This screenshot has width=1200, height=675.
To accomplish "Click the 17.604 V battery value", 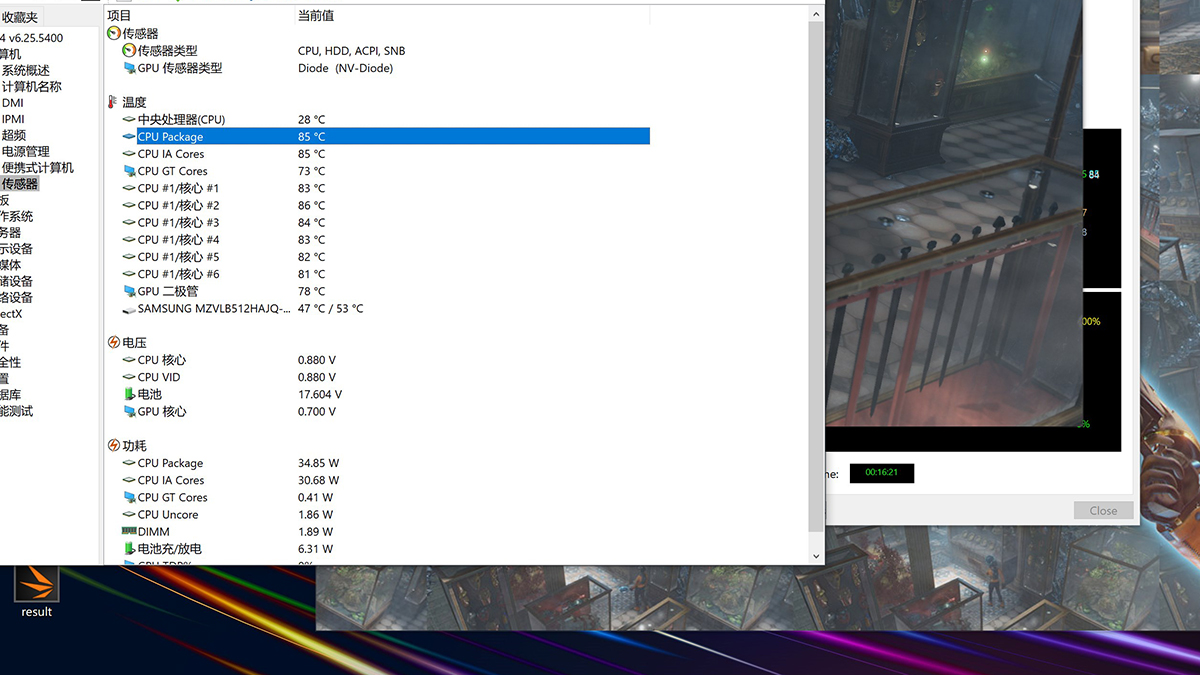I will [x=320, y=394].
